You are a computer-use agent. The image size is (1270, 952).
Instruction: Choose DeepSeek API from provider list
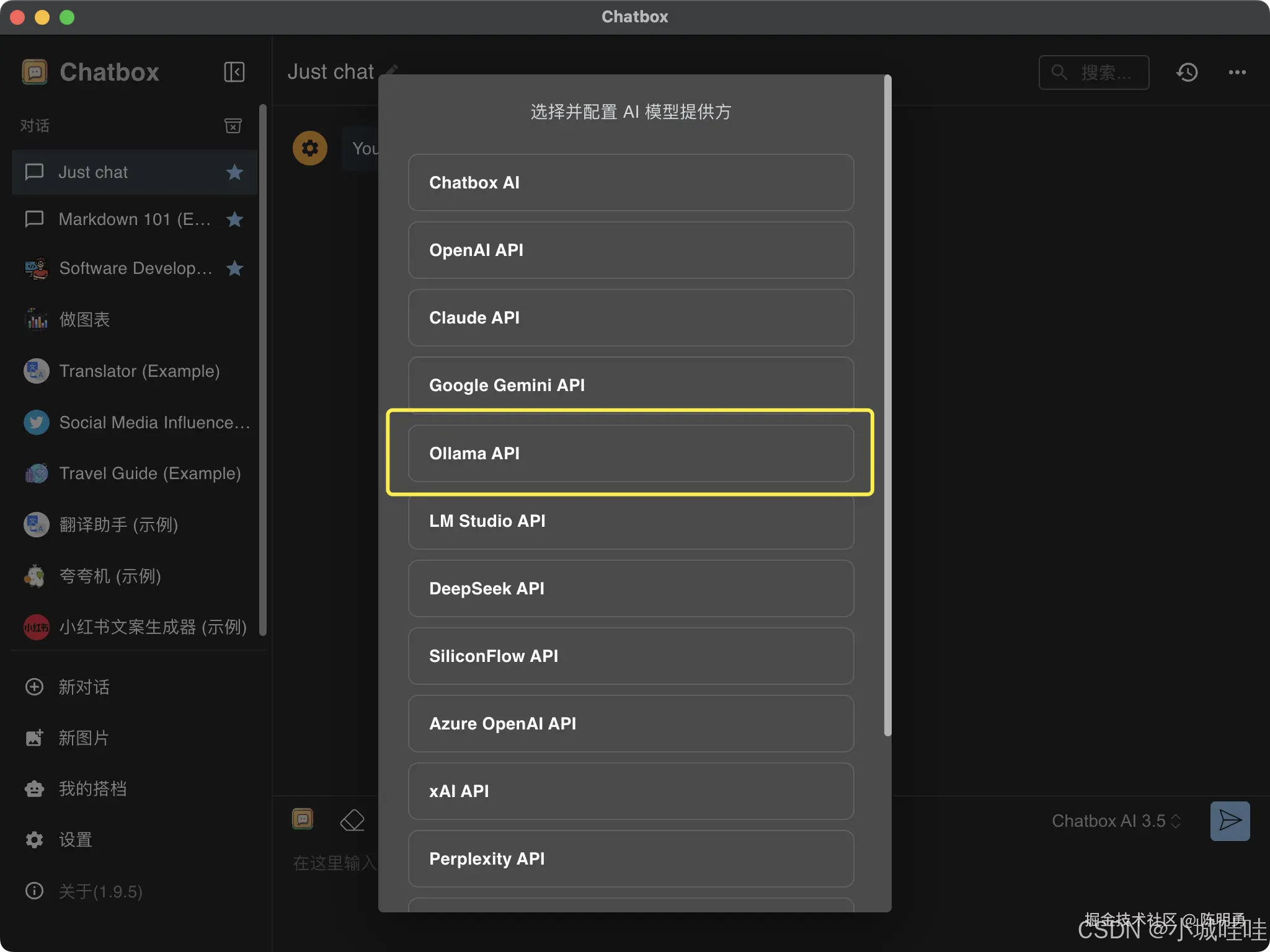point(631,588)
